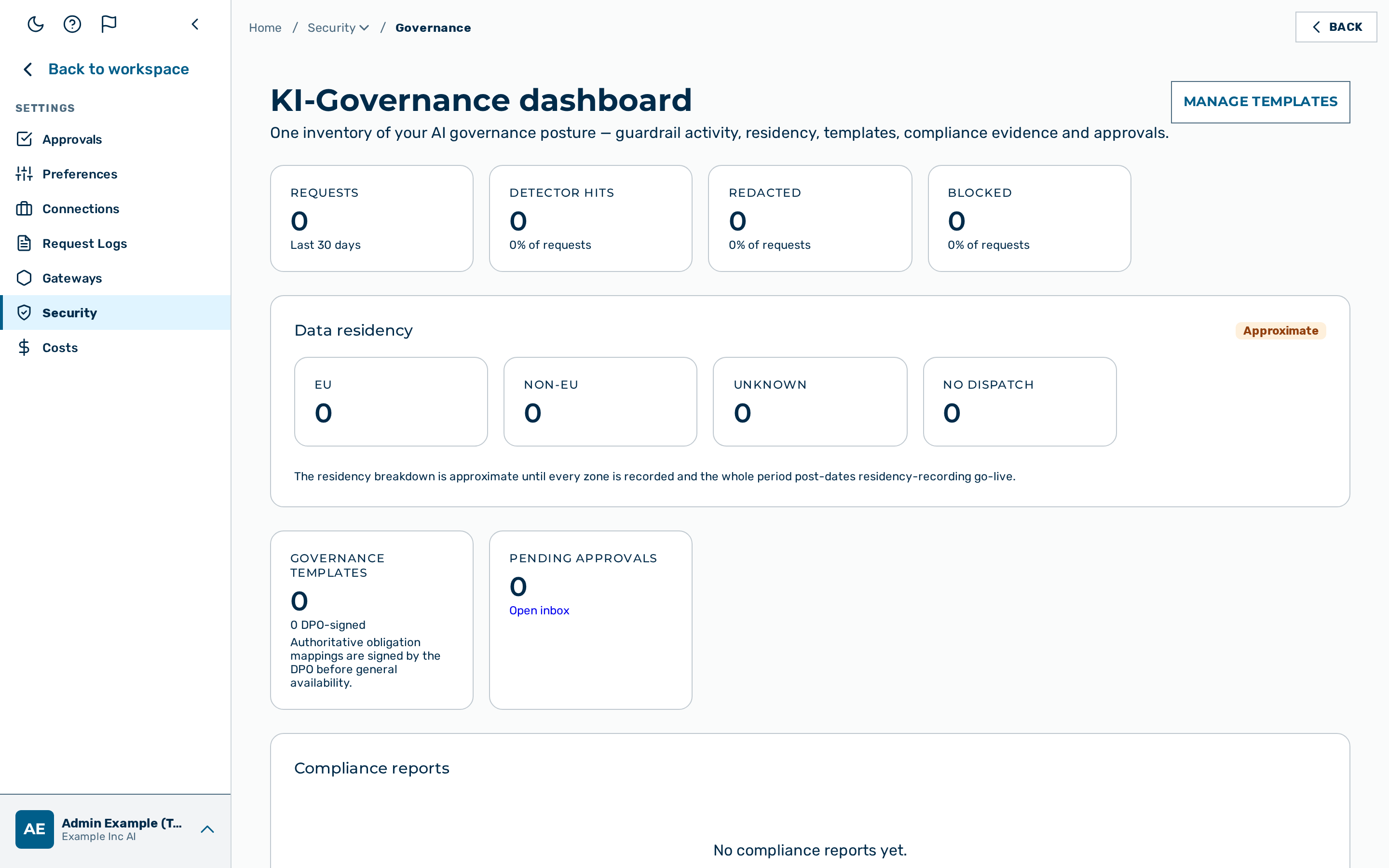Open Preferences settings page

tap(115, 174)
